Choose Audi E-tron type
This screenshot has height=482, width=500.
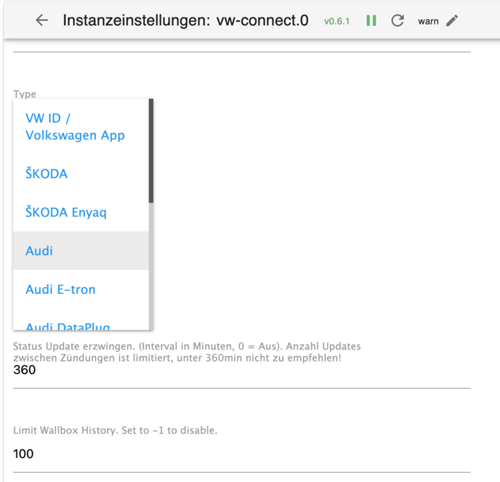[x=81, y=289]
